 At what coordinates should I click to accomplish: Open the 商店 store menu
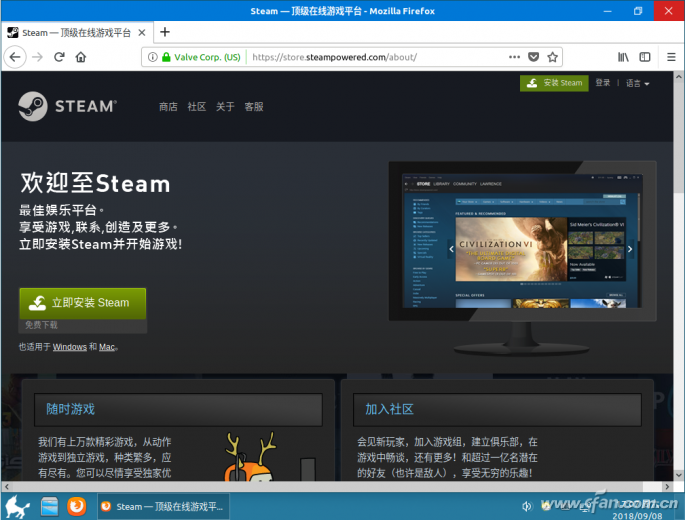(x=168, y=107)
